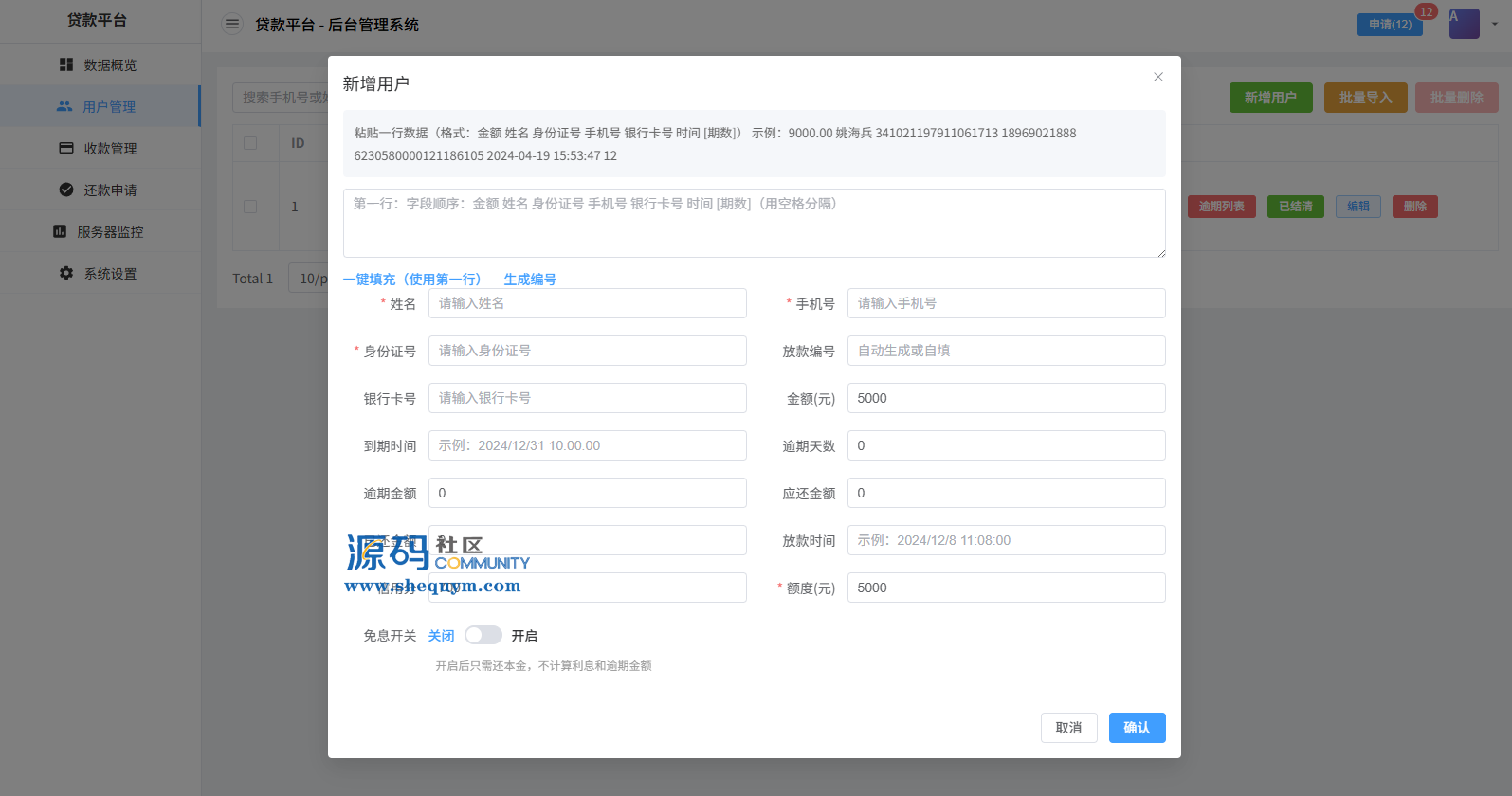Open the user avatar dropdown arrow
Viewport: 1512px width, 796px height.
[x=1495, y=24]
